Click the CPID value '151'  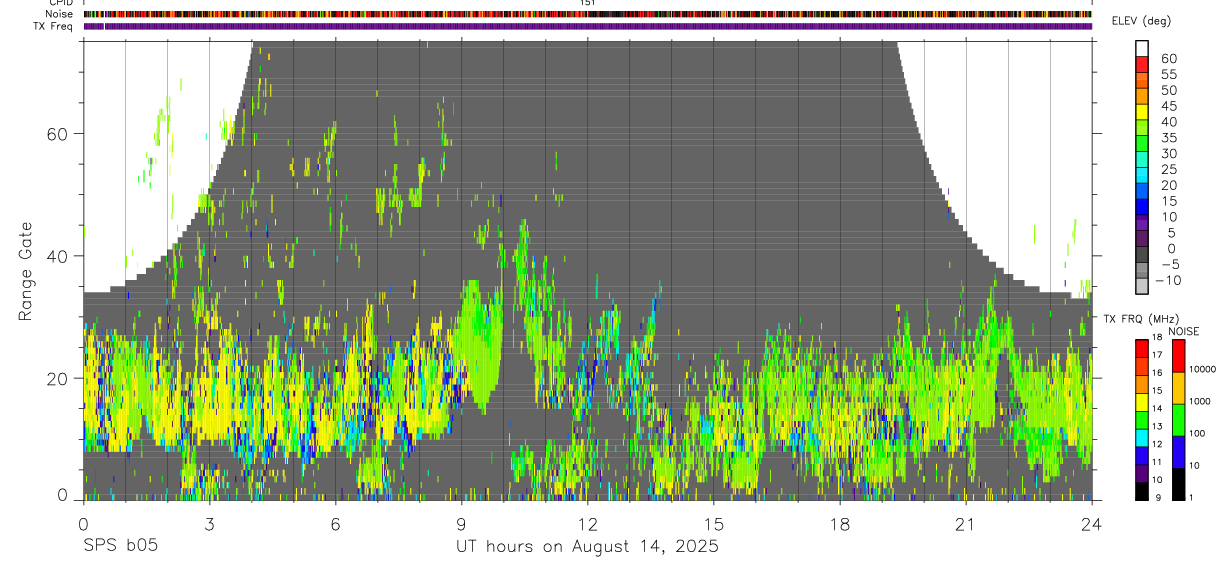point(588,3)
